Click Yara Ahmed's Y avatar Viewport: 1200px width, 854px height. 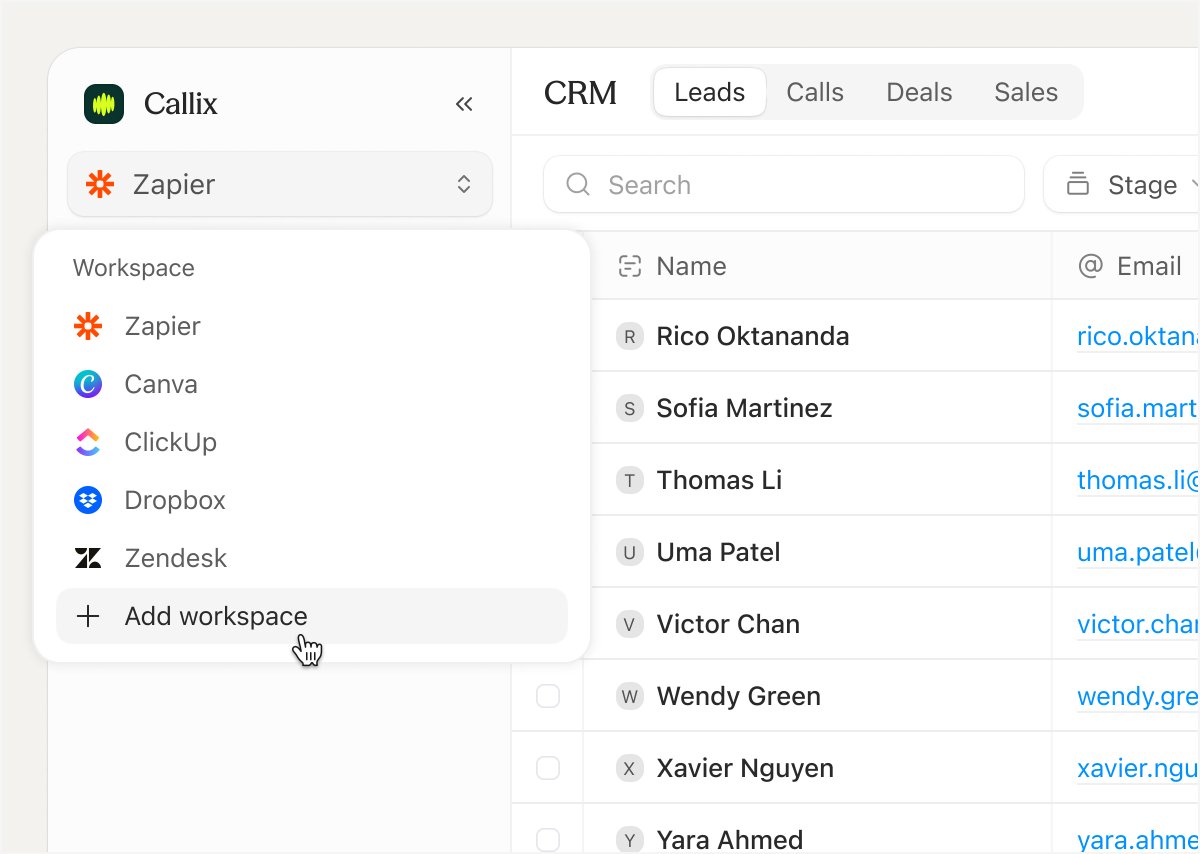coord(629,840)
